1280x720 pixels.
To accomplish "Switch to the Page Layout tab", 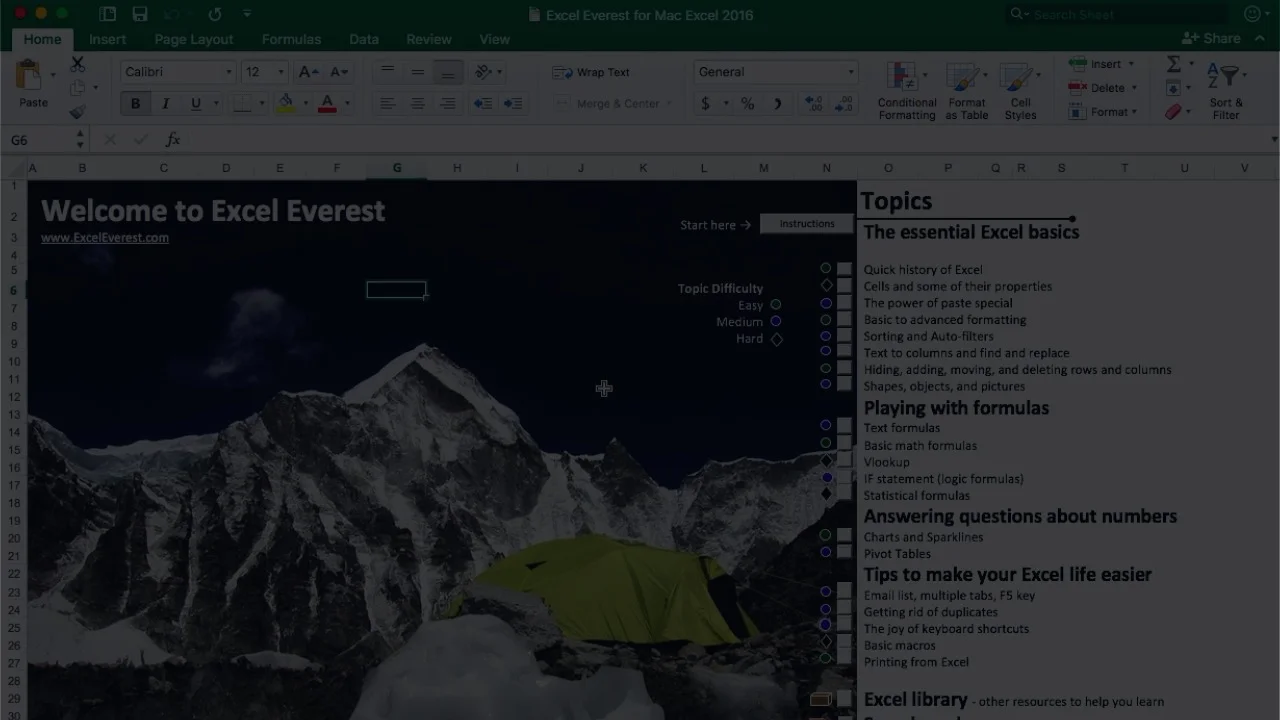I will tap(194, 39).
